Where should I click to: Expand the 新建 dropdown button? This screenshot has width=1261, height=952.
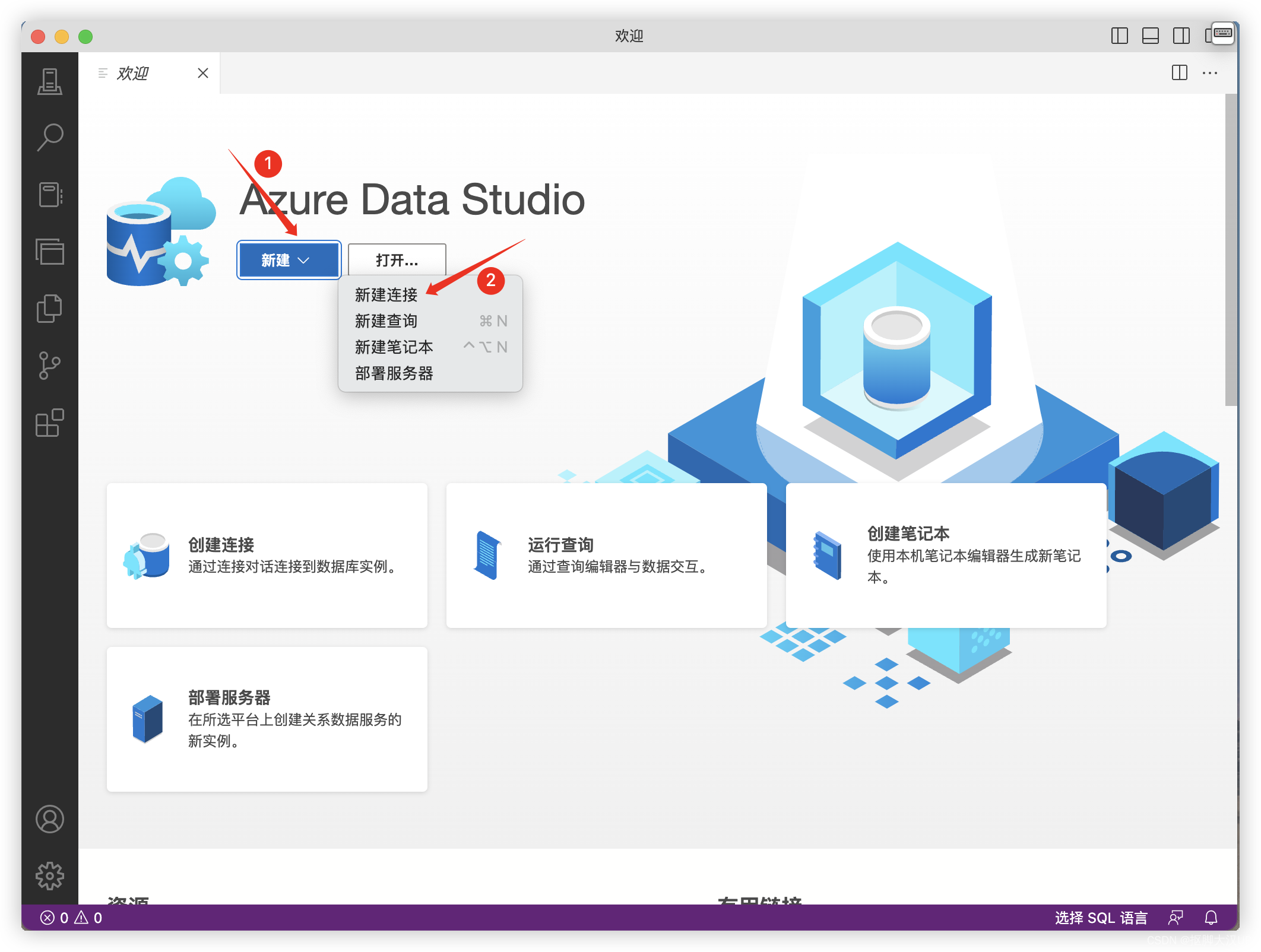click(289, 260)
